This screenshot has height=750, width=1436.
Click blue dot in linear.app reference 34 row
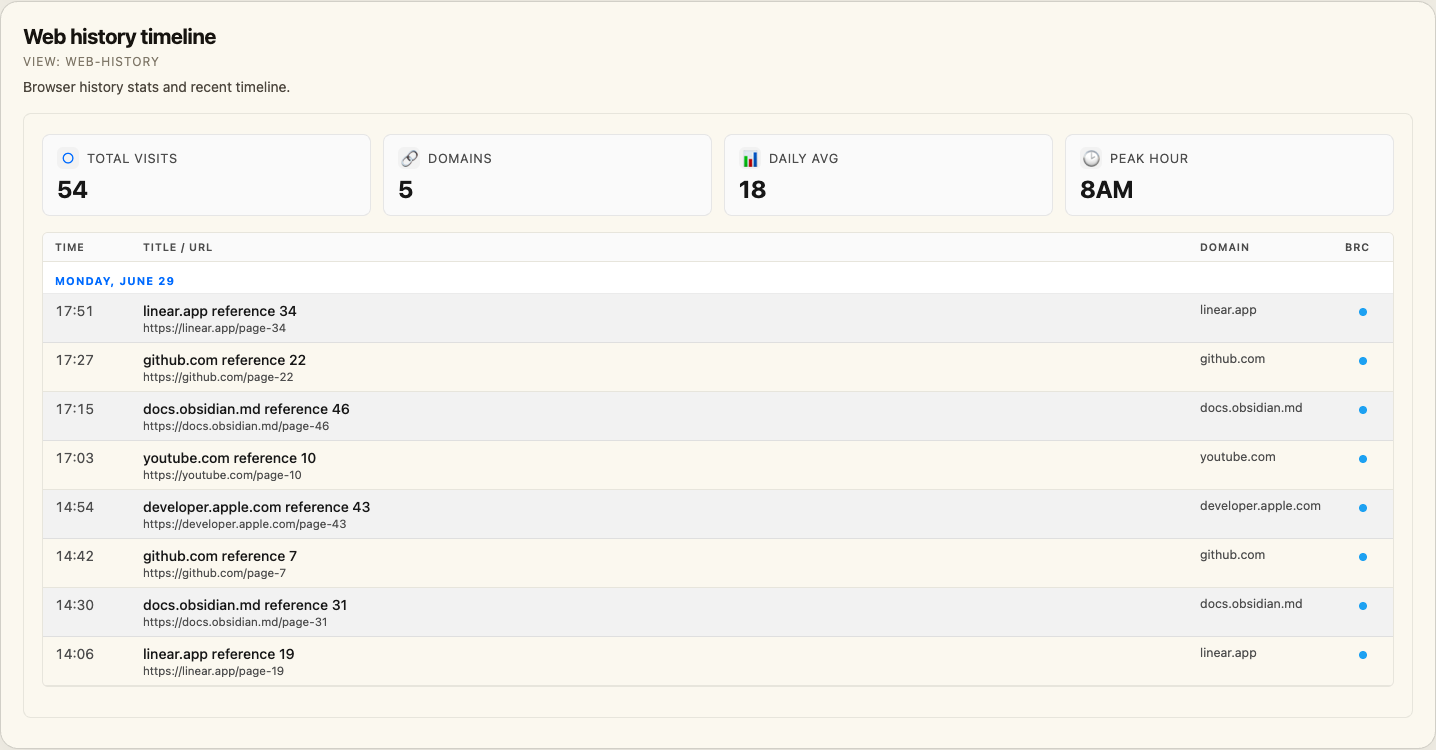pyautogui.click(x=1362, y=312)
